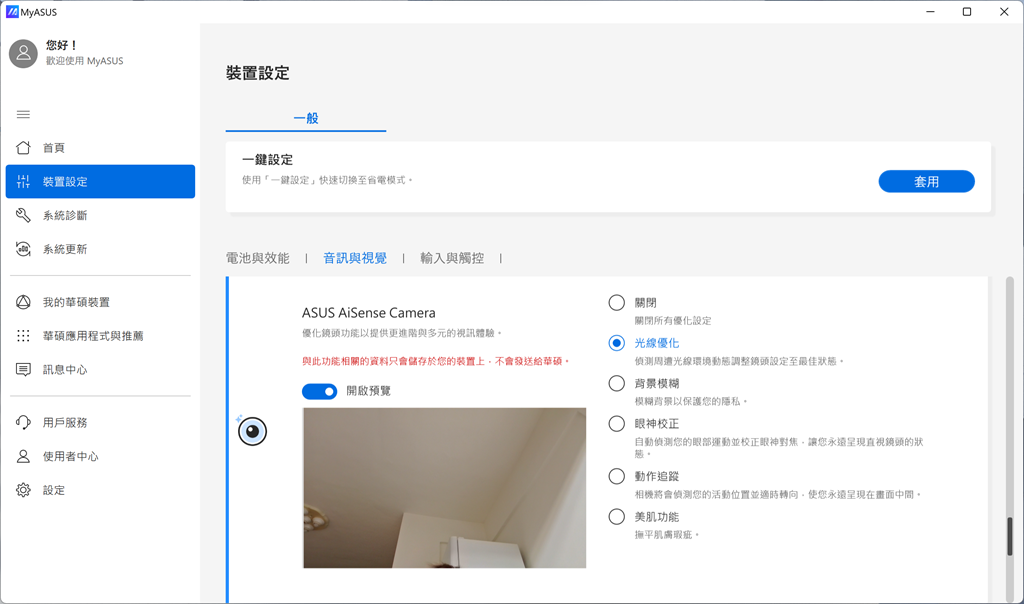Viewport: 1024px width, 604px height.
Task: Click the user profile avatar
Action: 24,54
